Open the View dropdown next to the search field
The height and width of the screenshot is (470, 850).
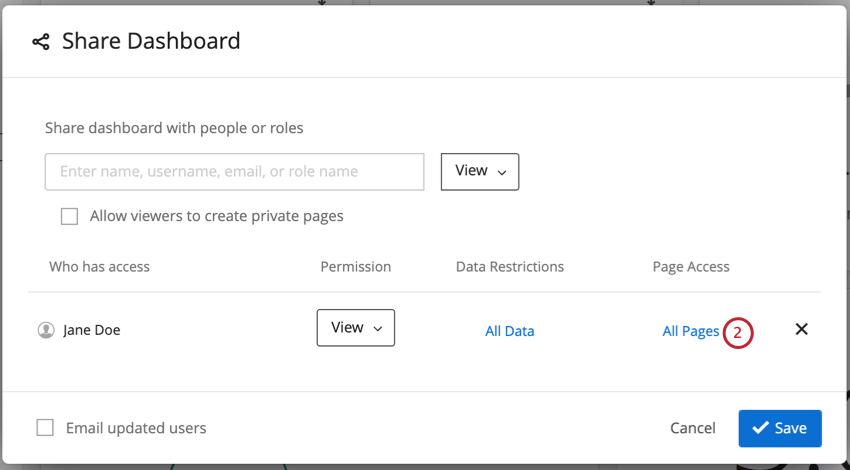tap(480, 171)
